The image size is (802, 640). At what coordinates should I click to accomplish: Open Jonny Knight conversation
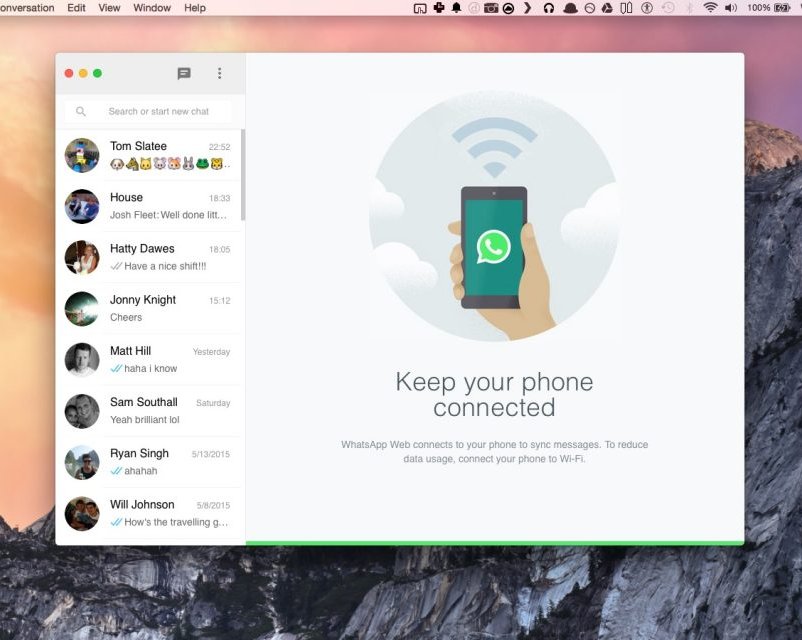coord(148,308)
